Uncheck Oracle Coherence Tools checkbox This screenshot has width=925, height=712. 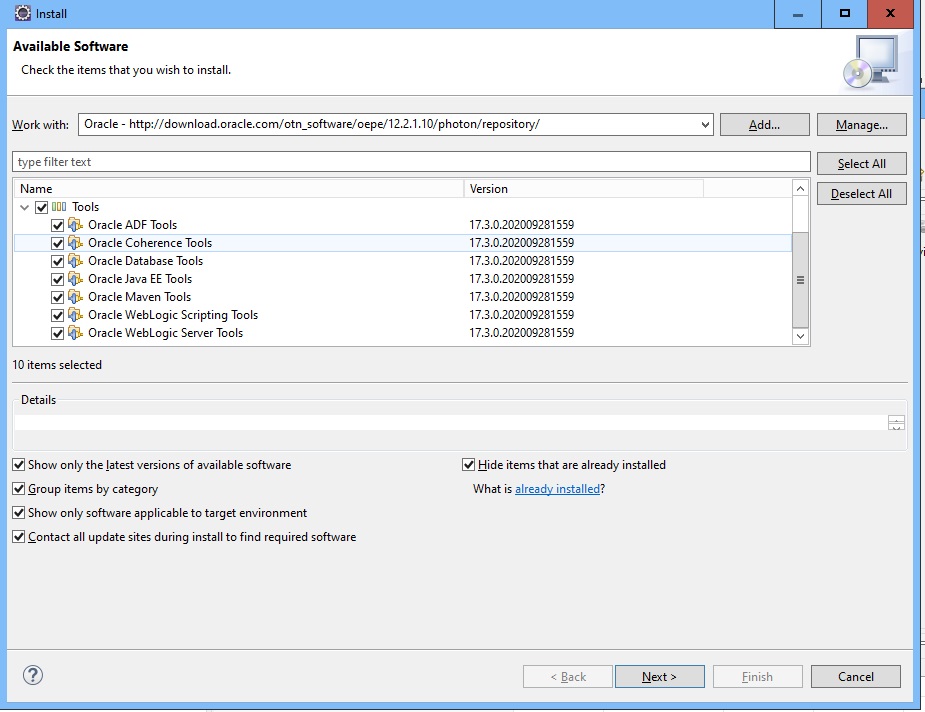tap(57, 243)
